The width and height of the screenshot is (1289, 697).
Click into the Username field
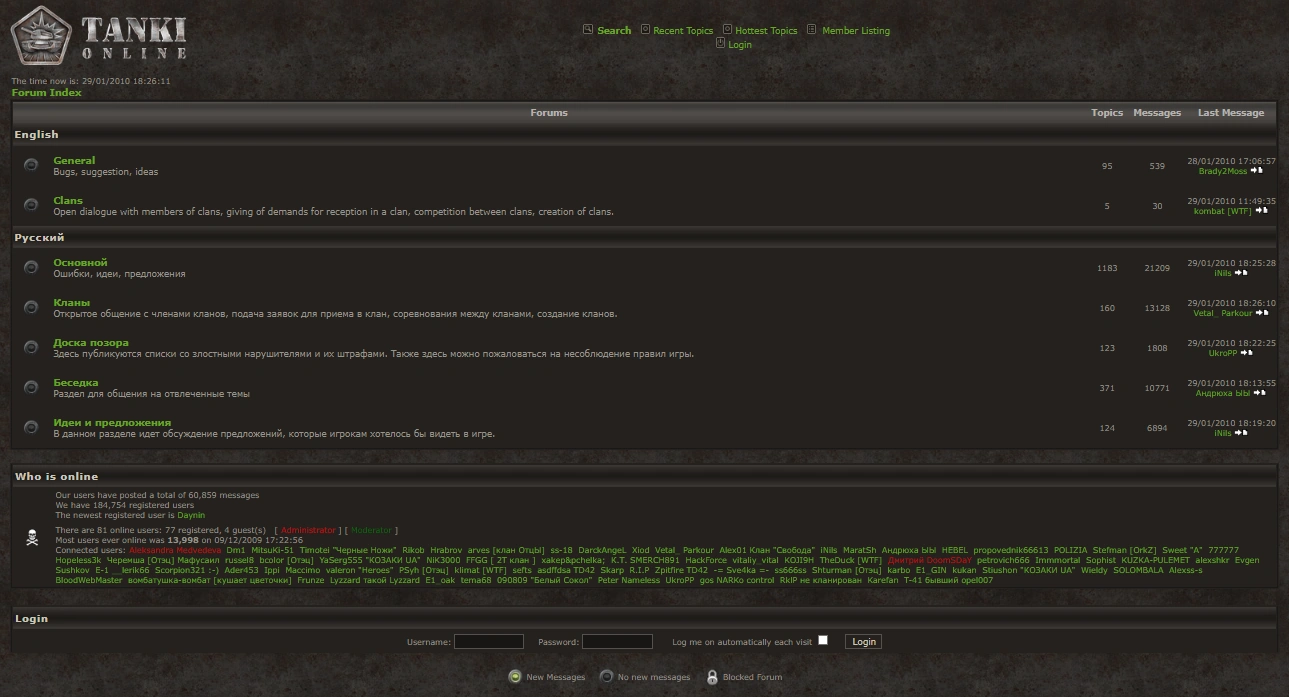pos(489,642)
